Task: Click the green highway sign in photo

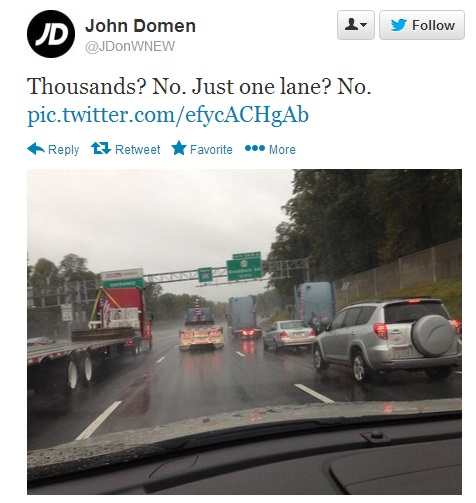Action: coord(244,269)
